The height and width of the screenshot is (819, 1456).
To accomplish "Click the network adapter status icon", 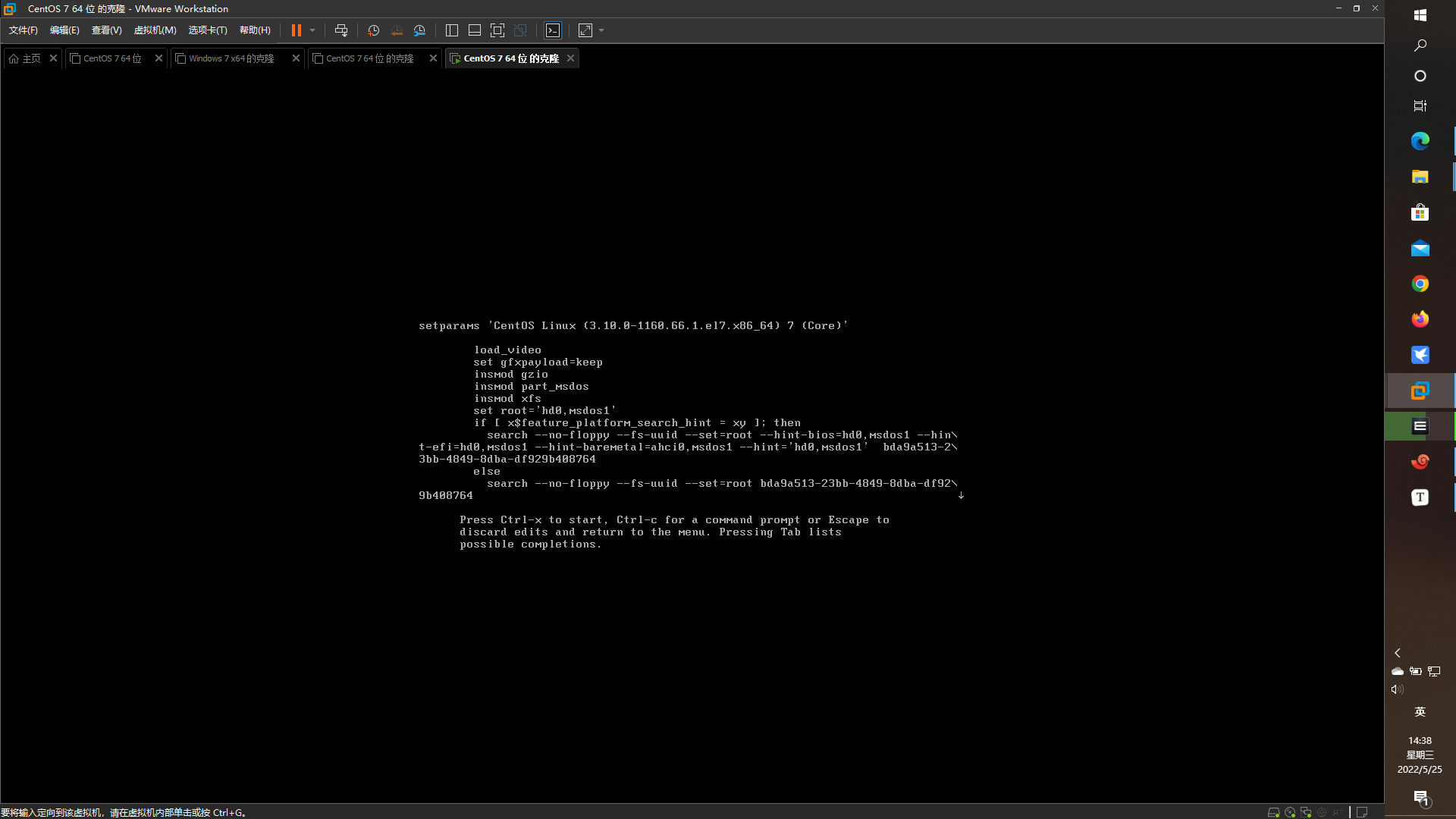I will pos(1306,812).
